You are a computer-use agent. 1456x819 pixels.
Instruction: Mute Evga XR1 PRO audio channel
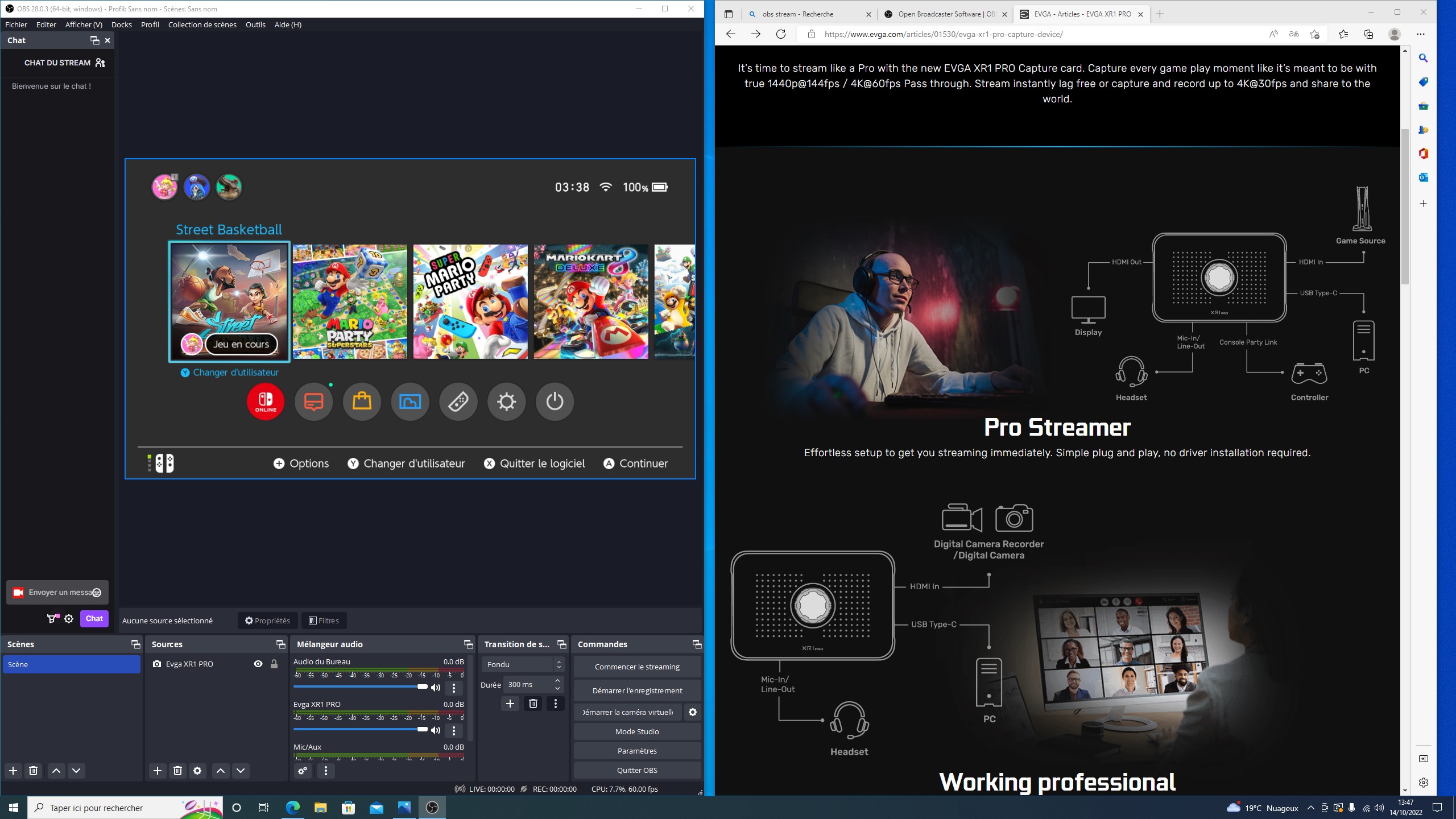coord(436,730)
